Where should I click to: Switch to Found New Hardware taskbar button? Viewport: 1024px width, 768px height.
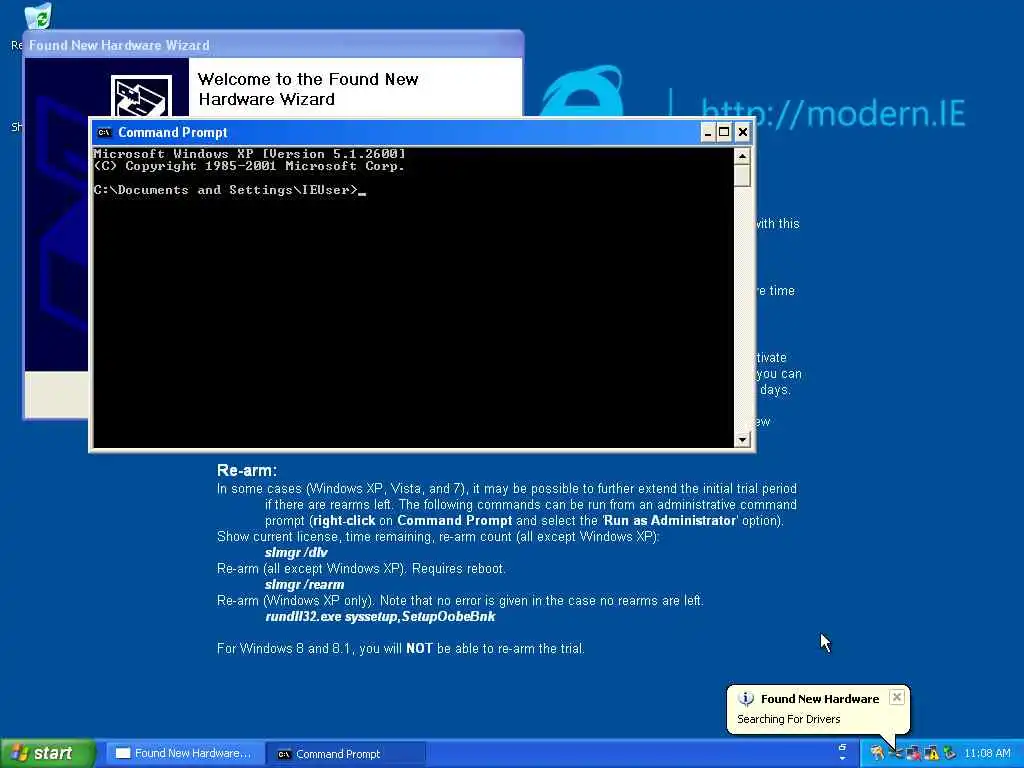[185, 754]
